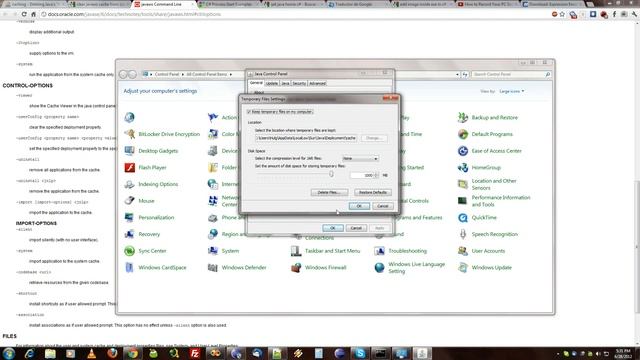The image size is (640, 360).
Task: Expand the Control Panel address bar dropdown
Action: click(x=457, y=74)
